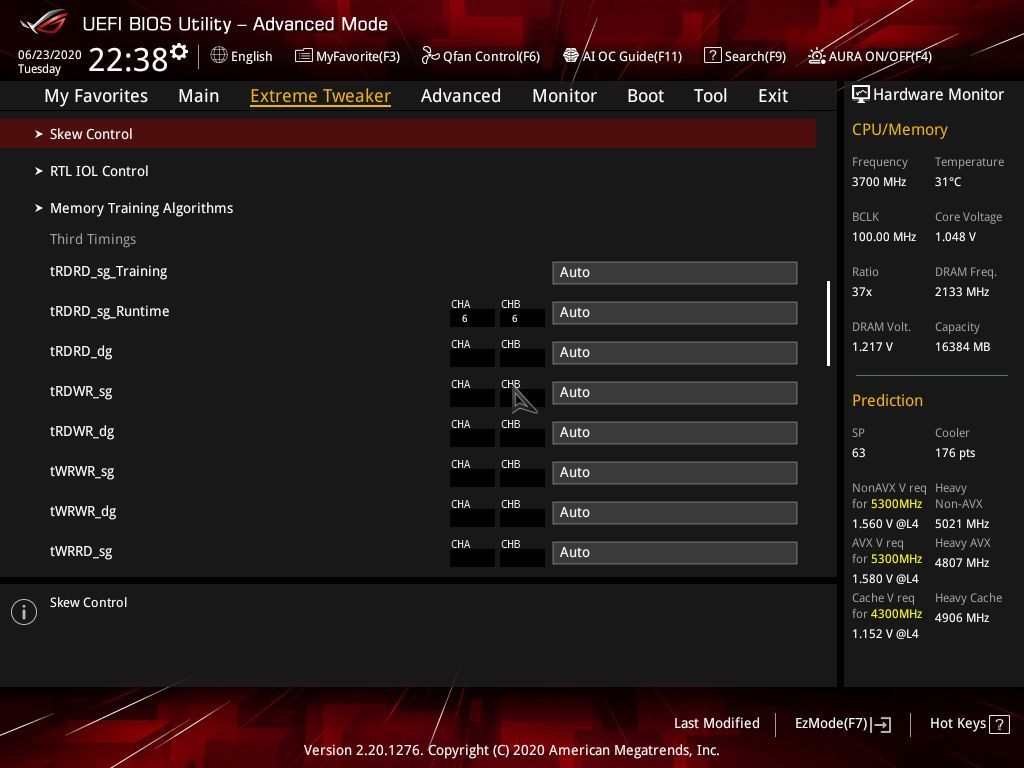This screenshot has height=768, width=1024.
Task: Switch to the Main tab
Action: [199, 96]
